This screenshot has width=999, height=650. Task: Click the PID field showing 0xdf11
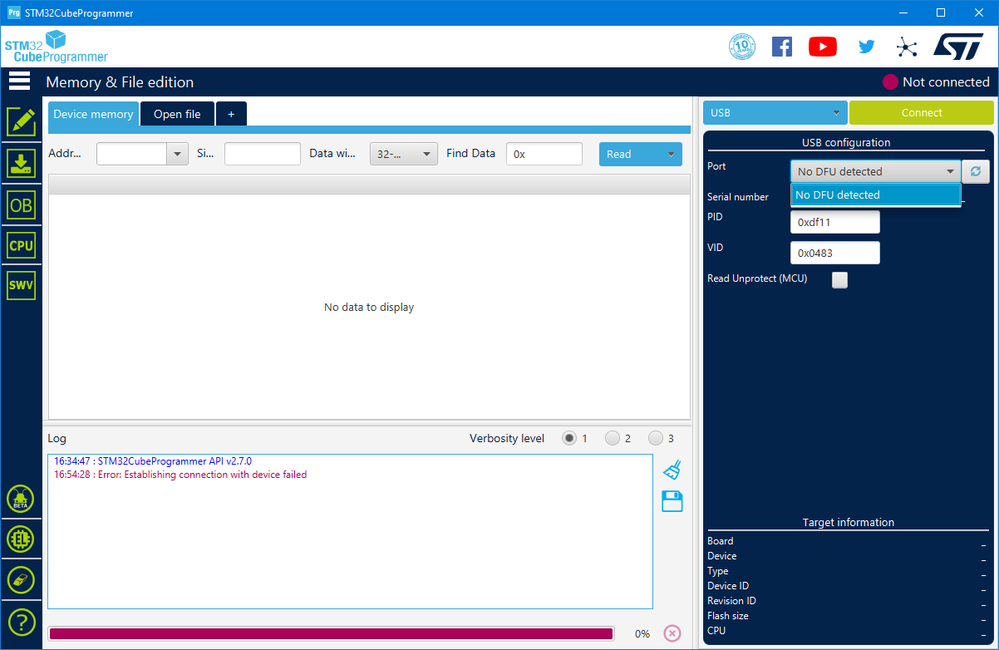click(x=835, y=222)
